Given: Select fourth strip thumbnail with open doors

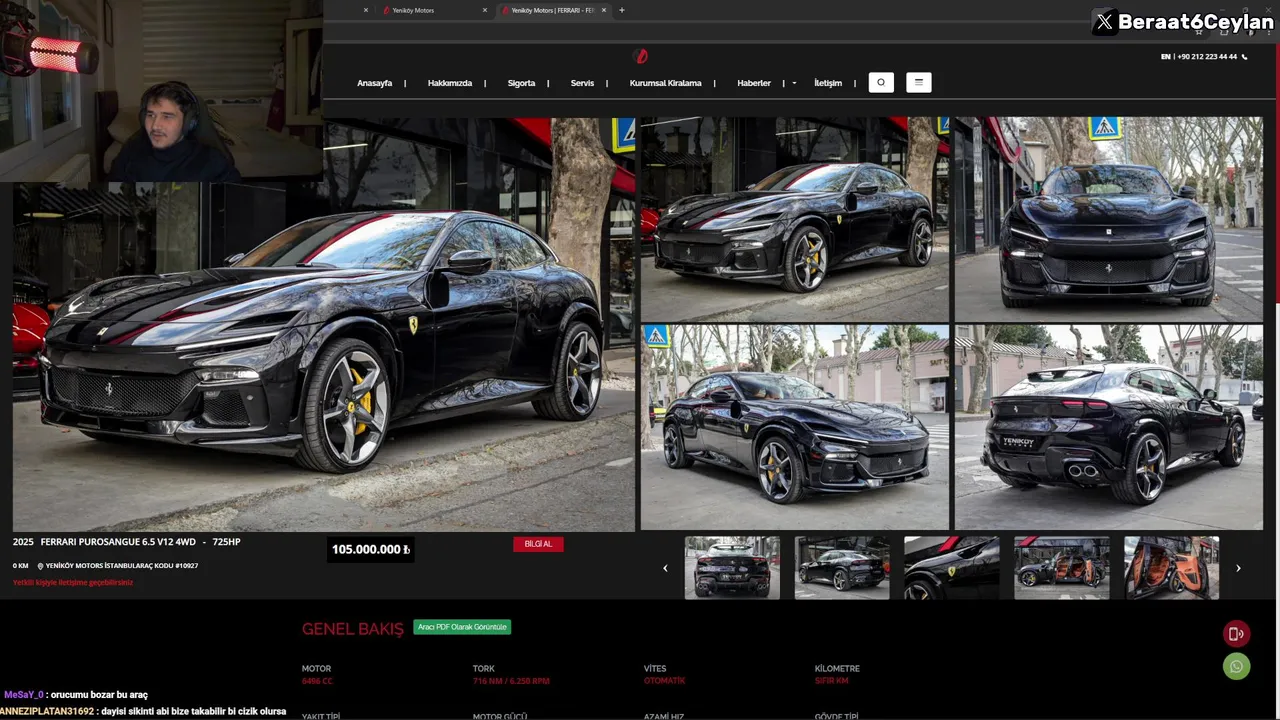Looking at the screenshot, I should tap(1062, 568).
